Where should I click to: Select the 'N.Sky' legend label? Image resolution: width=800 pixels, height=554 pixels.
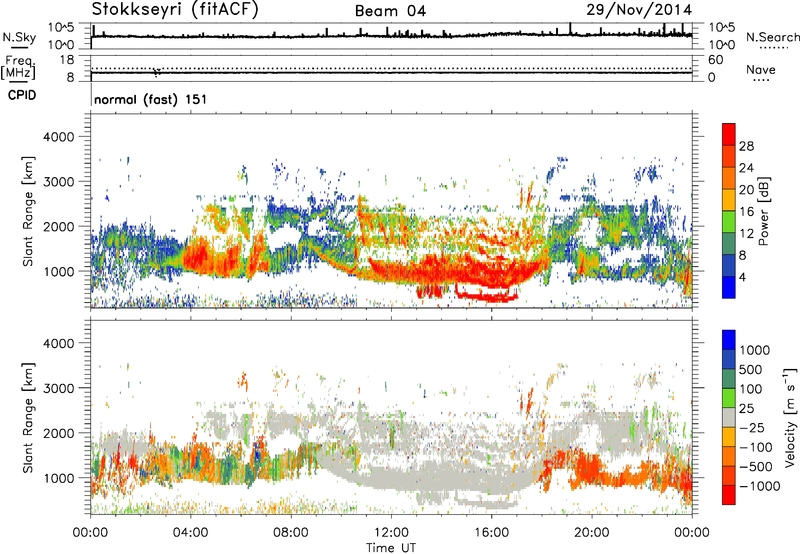19,37
